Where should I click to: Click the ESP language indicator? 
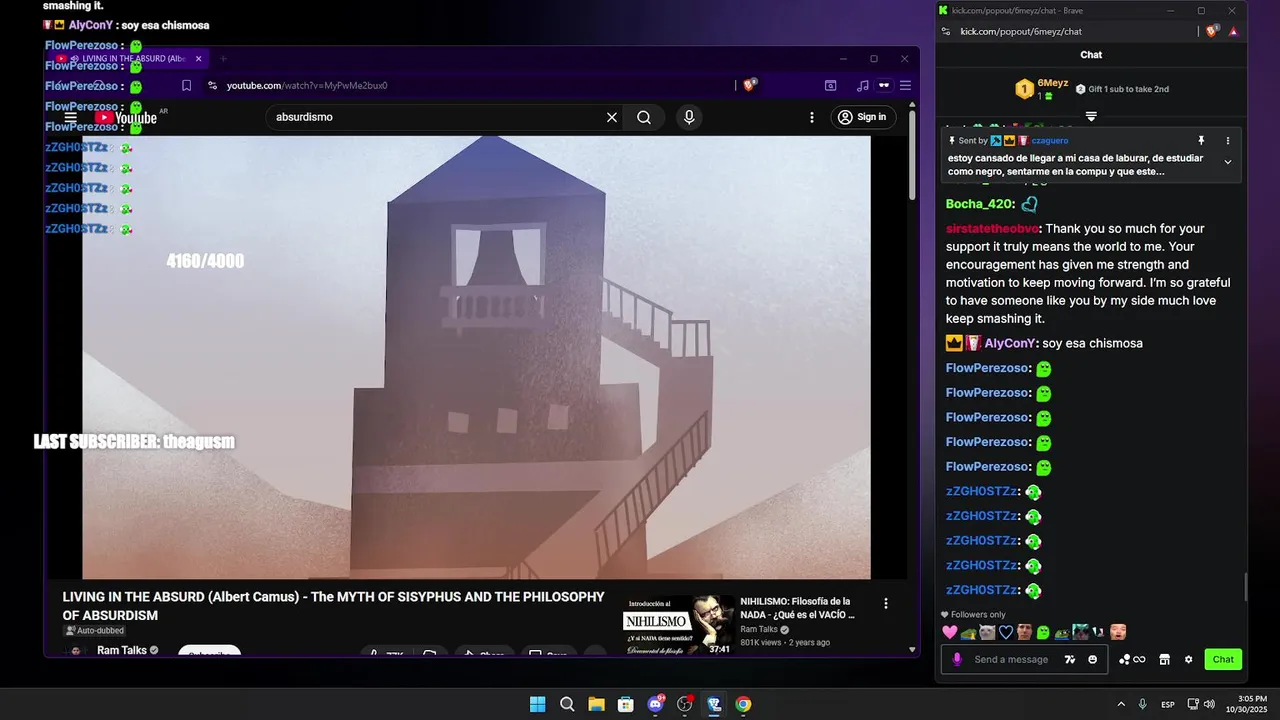(1168, 705)
